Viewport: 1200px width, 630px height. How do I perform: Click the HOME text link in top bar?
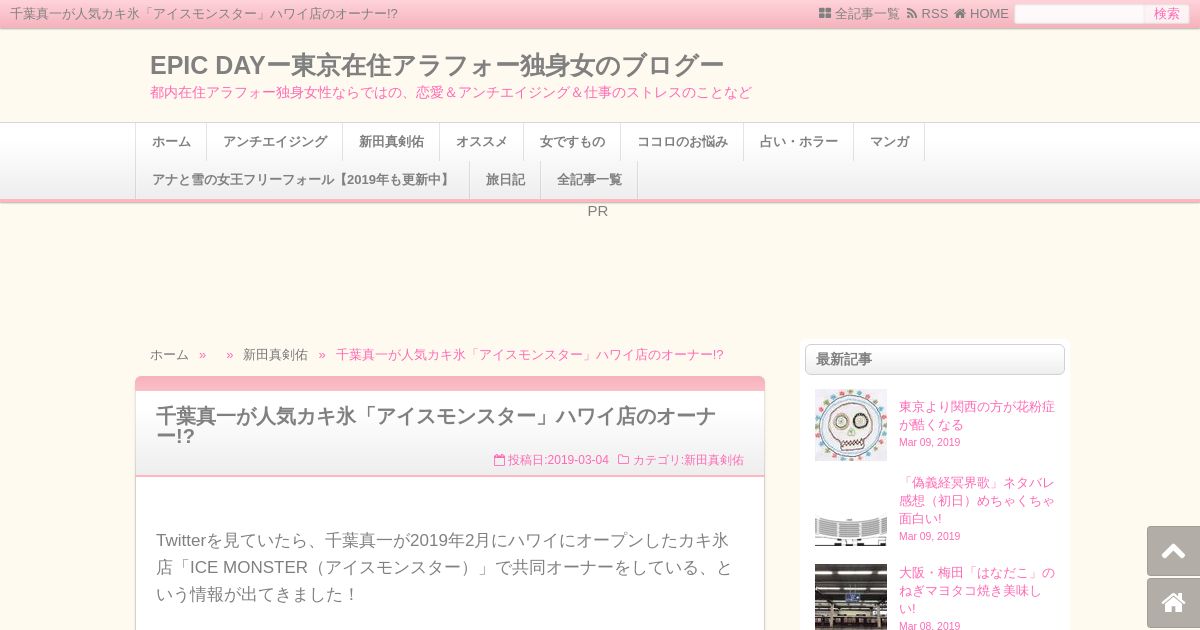[x=989, y=14]
